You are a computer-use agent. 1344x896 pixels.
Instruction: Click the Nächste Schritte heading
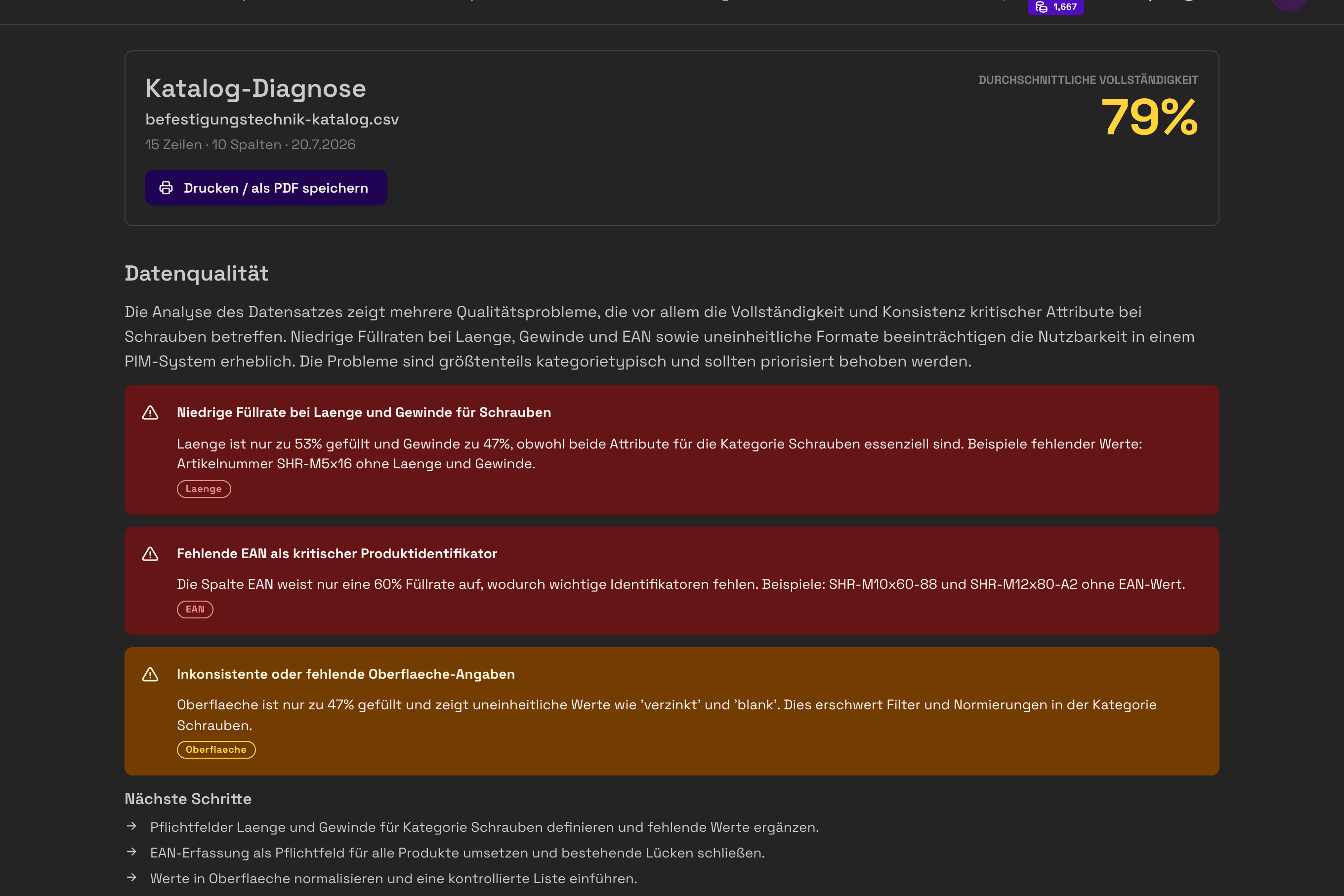tap(188, 799)
